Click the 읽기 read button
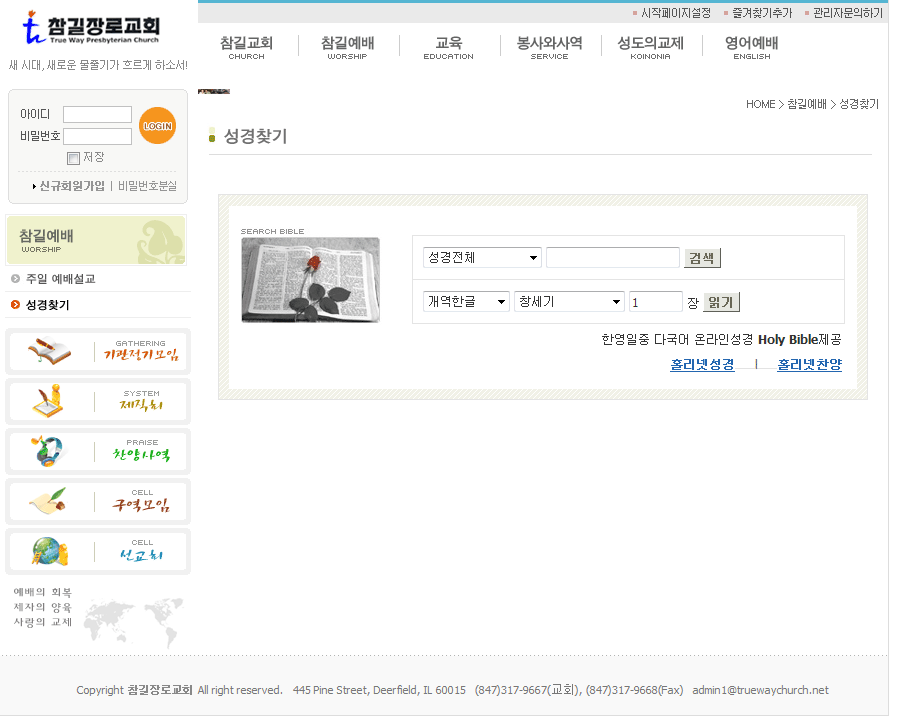 721,302
